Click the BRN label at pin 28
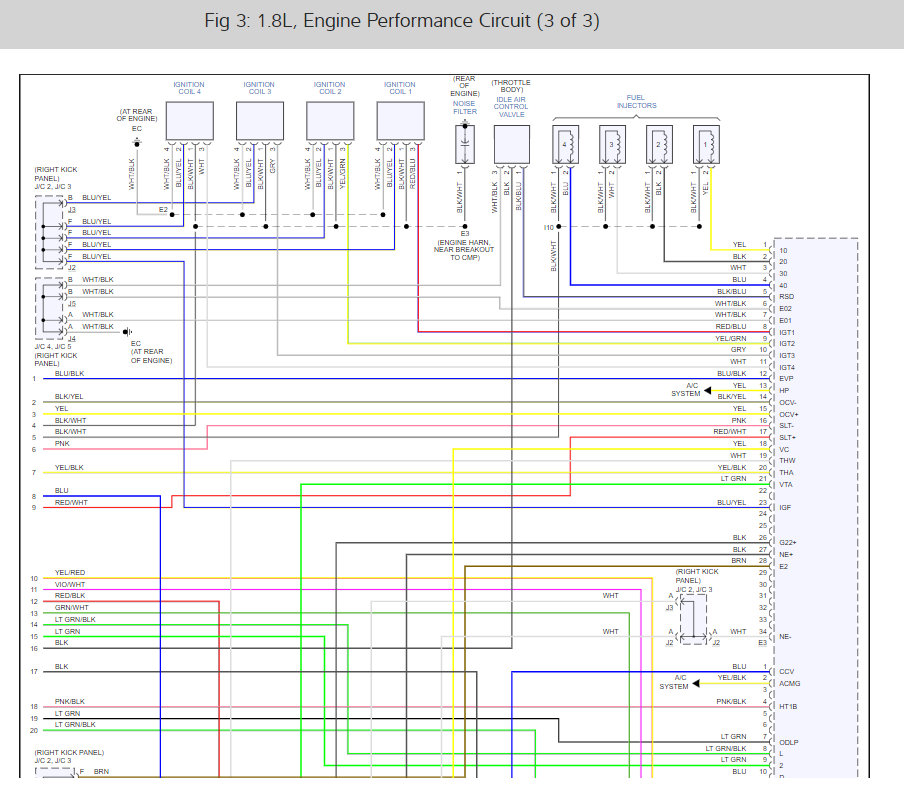904x806 pixels. 739,561
